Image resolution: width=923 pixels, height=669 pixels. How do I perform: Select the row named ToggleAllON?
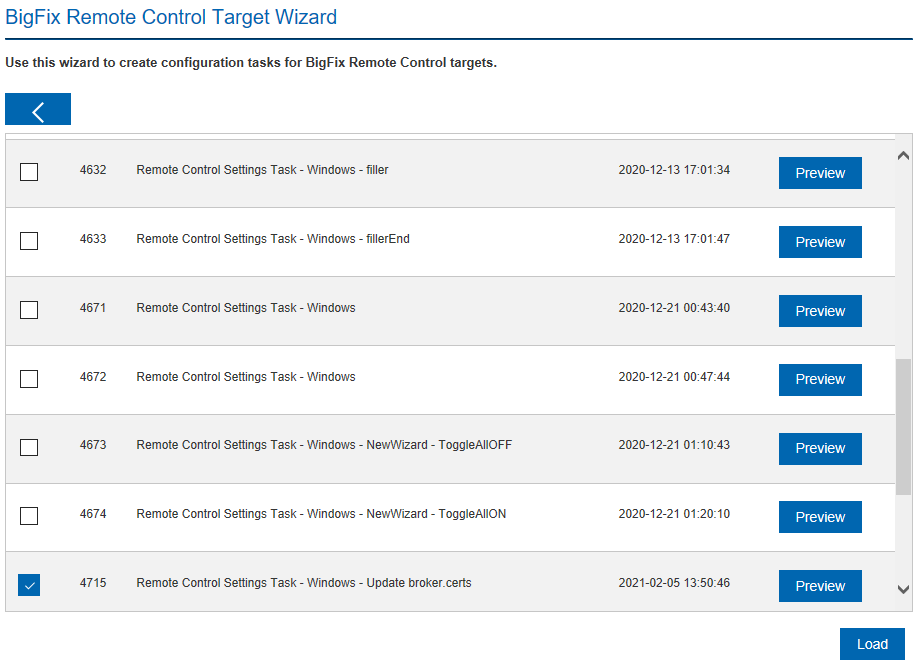pyautogui.click(x=321, y=514)
